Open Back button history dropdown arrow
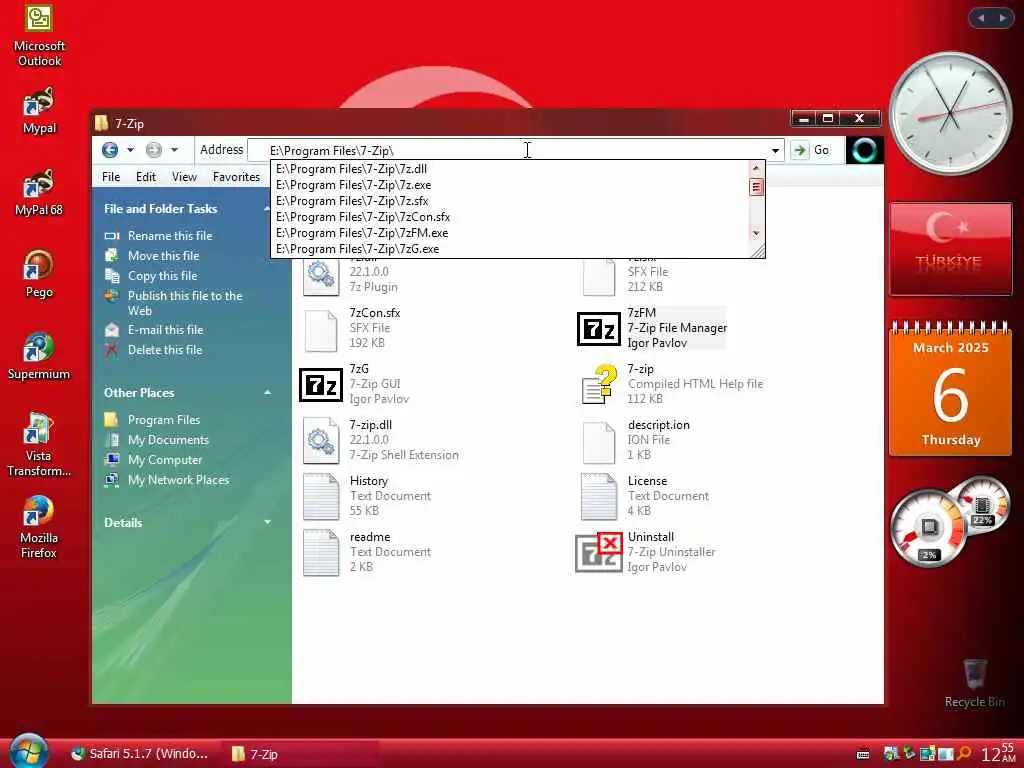This screenshot has height=768, width=1024. (x=130, y=150)
